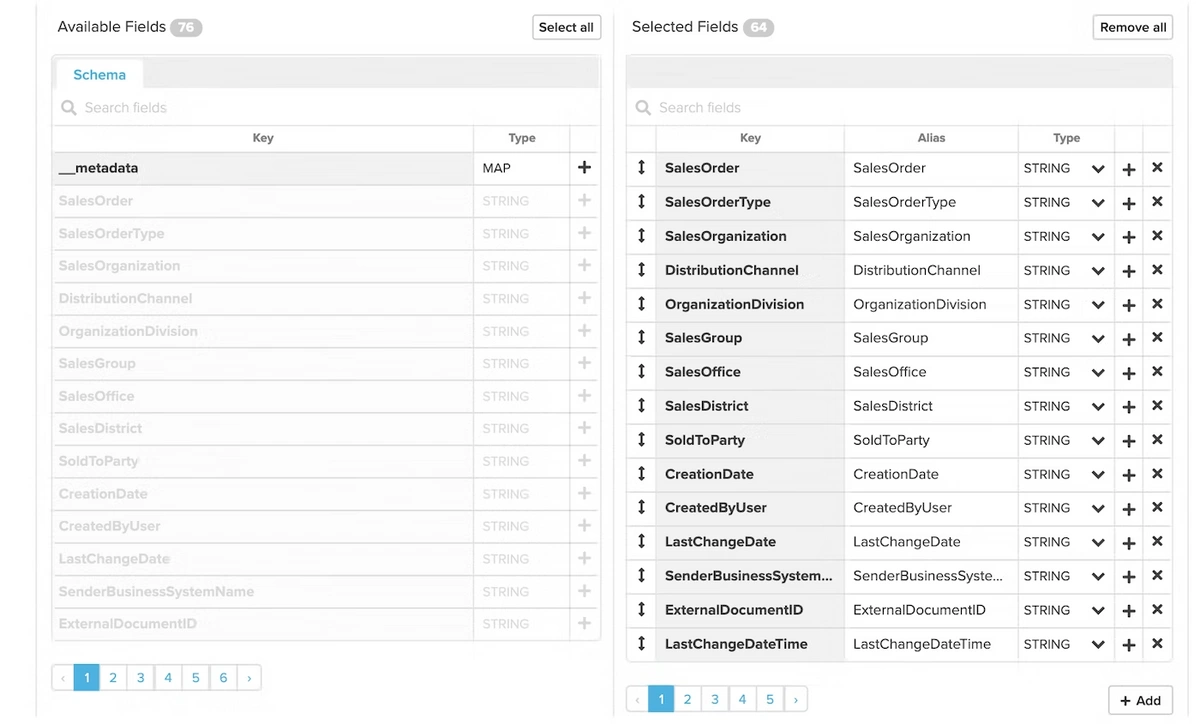Open type dropdown for SoldToParty
The image size is (1200, 724).
coord(1098,441)
